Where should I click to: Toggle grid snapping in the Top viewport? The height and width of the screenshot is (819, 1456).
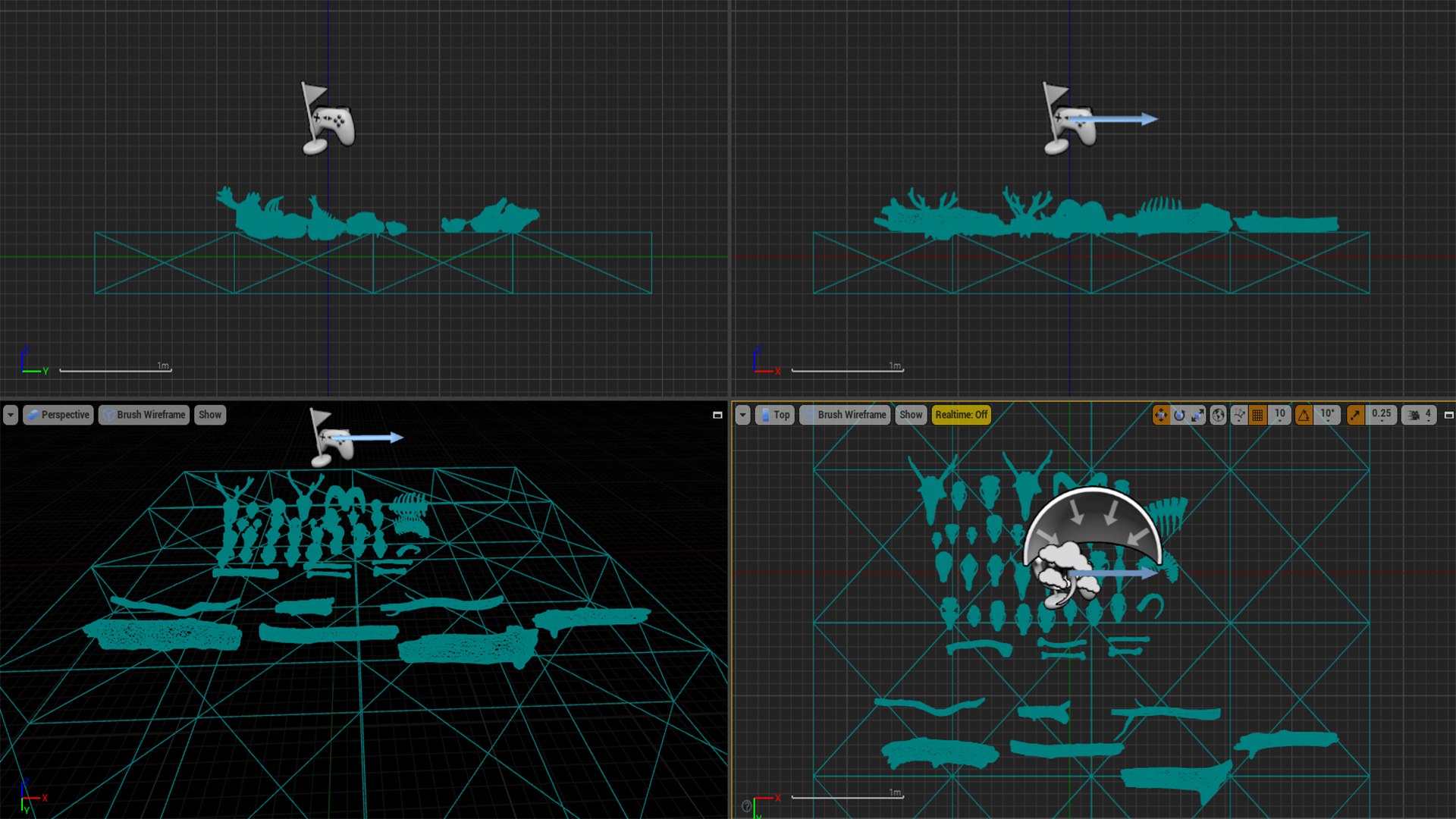click(1257, 415)
